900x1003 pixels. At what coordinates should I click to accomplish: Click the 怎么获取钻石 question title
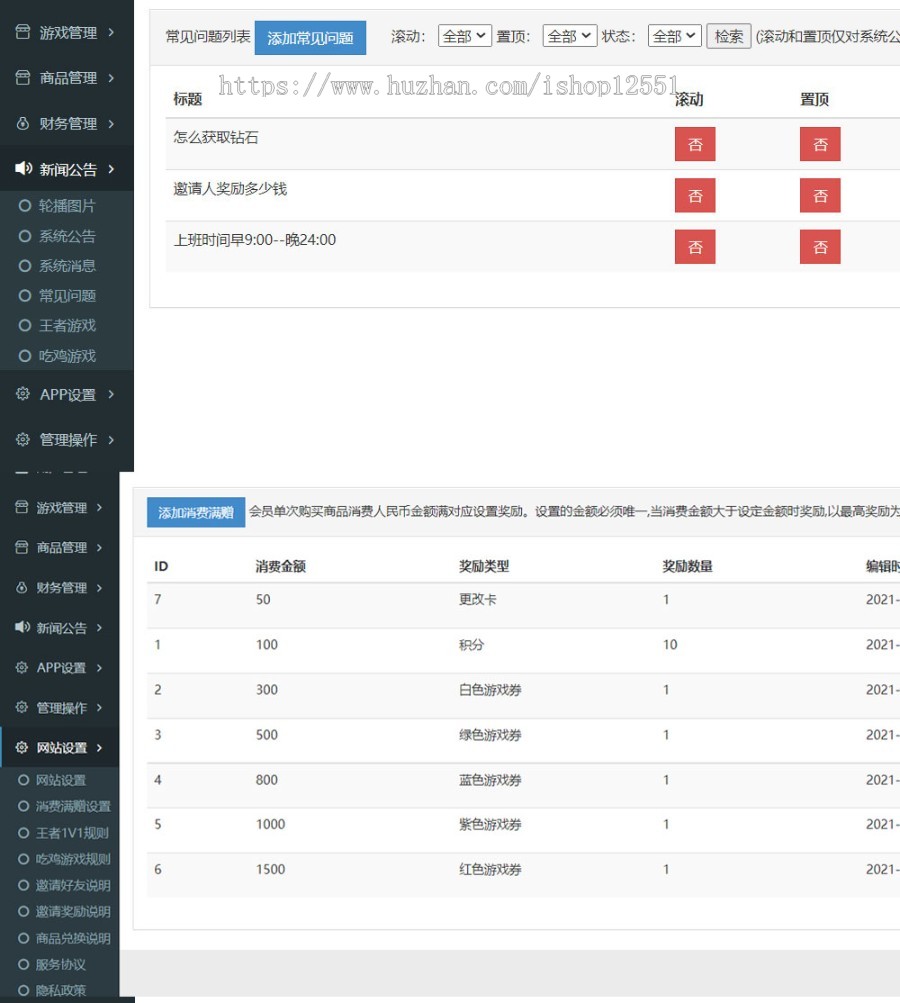[216, 137]
